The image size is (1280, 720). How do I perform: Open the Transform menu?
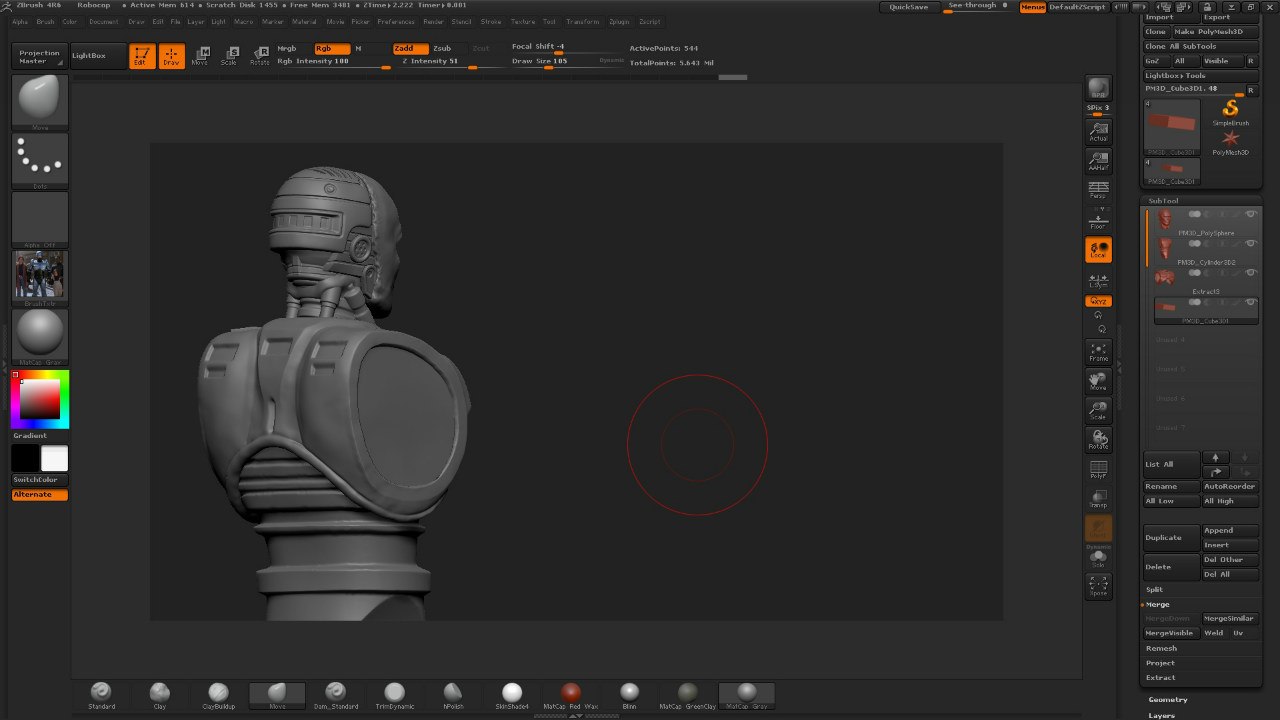[x=583, y=21]
